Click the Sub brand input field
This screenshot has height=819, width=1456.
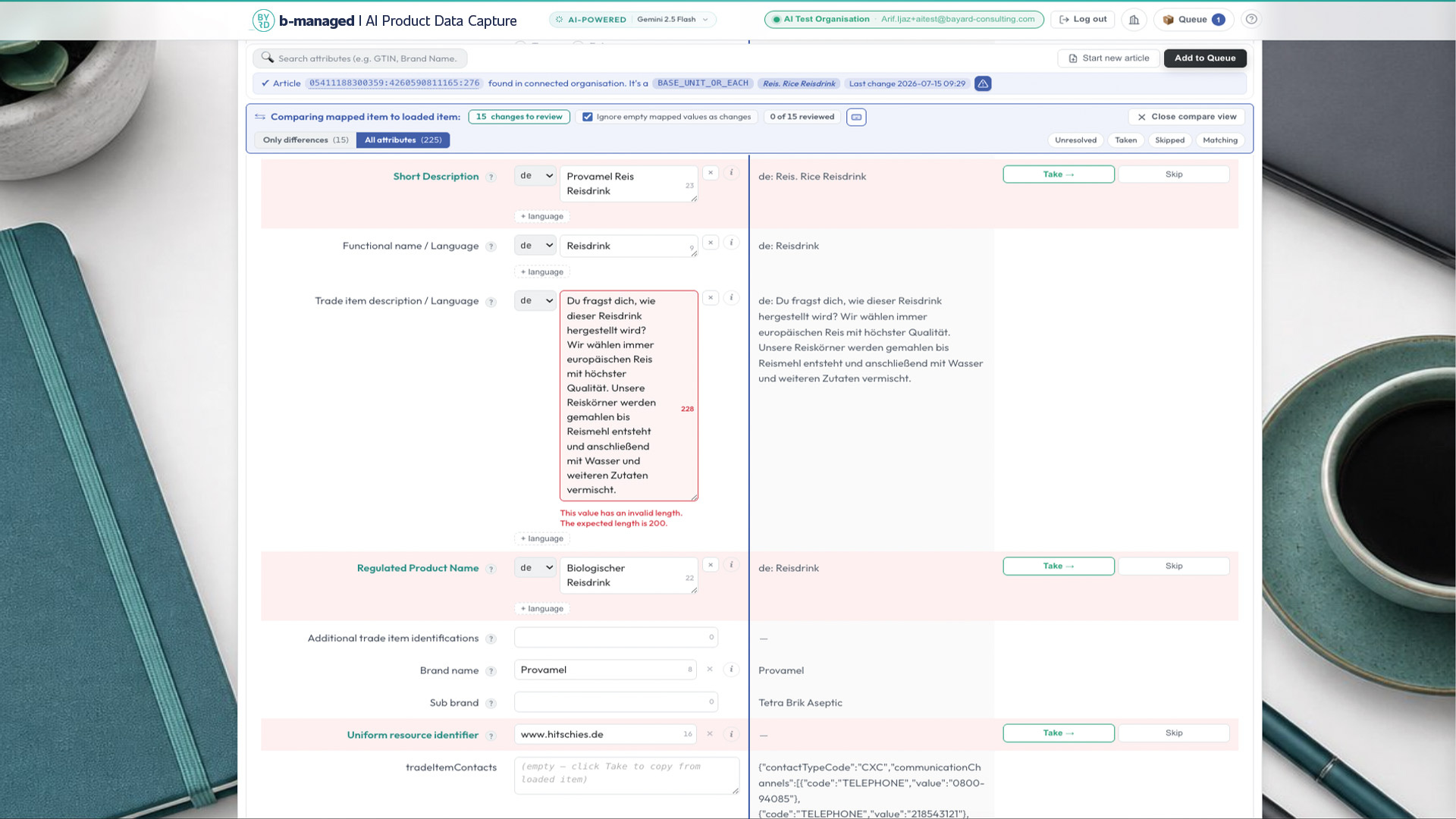(616, 702)
